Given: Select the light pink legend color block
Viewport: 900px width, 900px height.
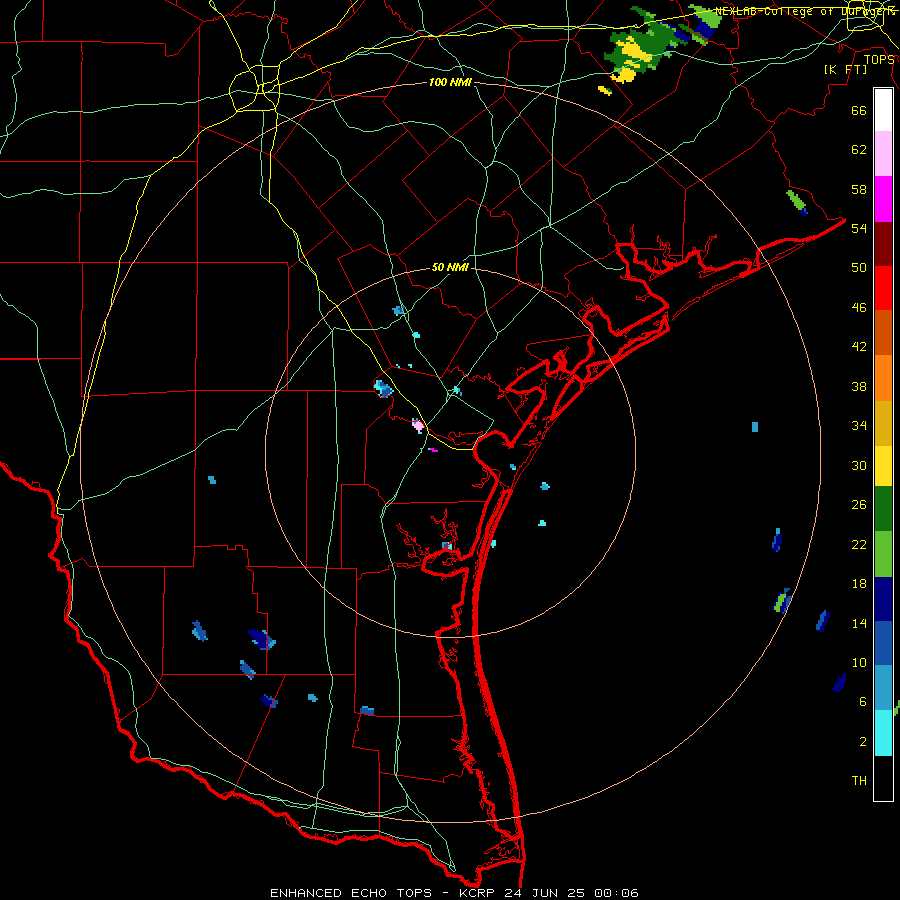Looking at the screenshot, I should click(883, 154).
